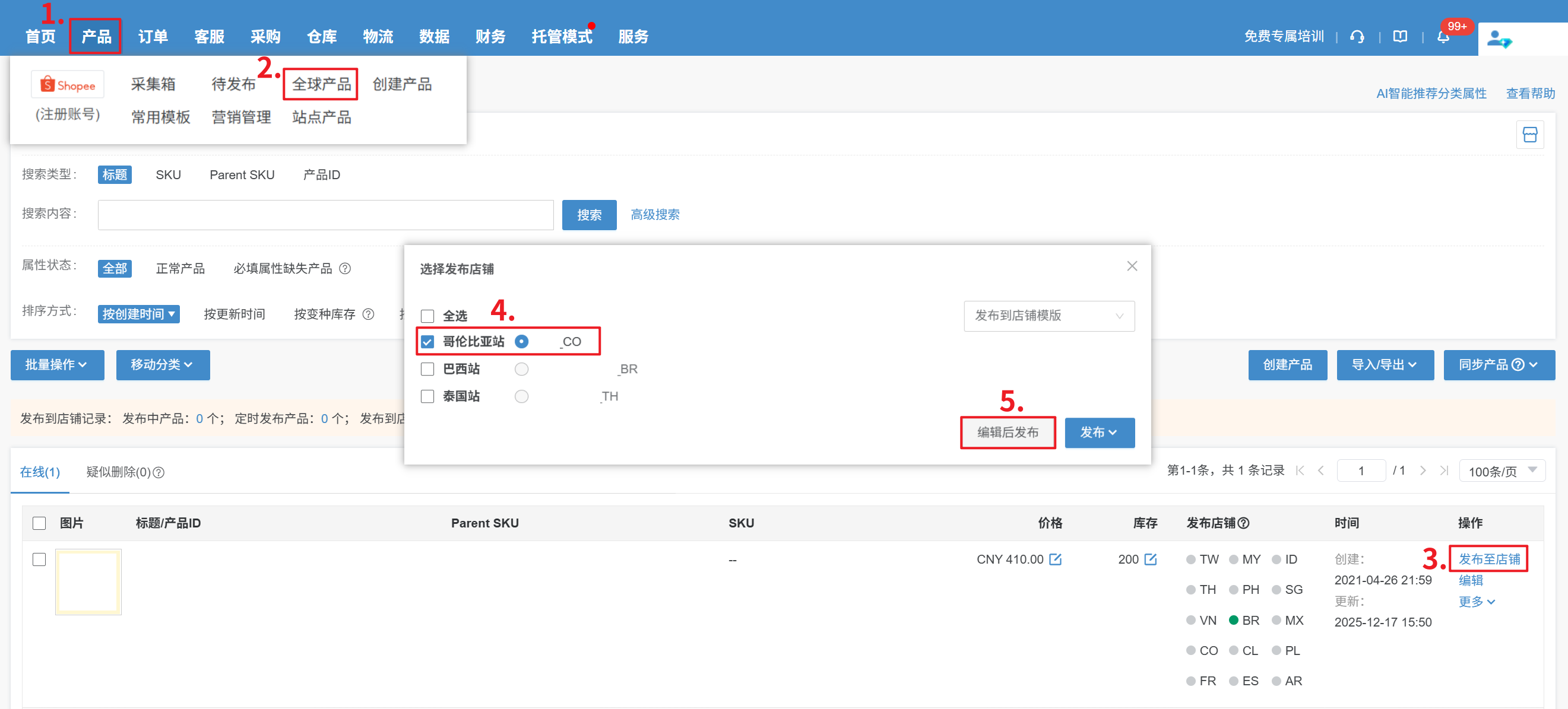Click the price edit pencil icon
Screen dimensions: 1568x709
click(x=1056, y=559)
